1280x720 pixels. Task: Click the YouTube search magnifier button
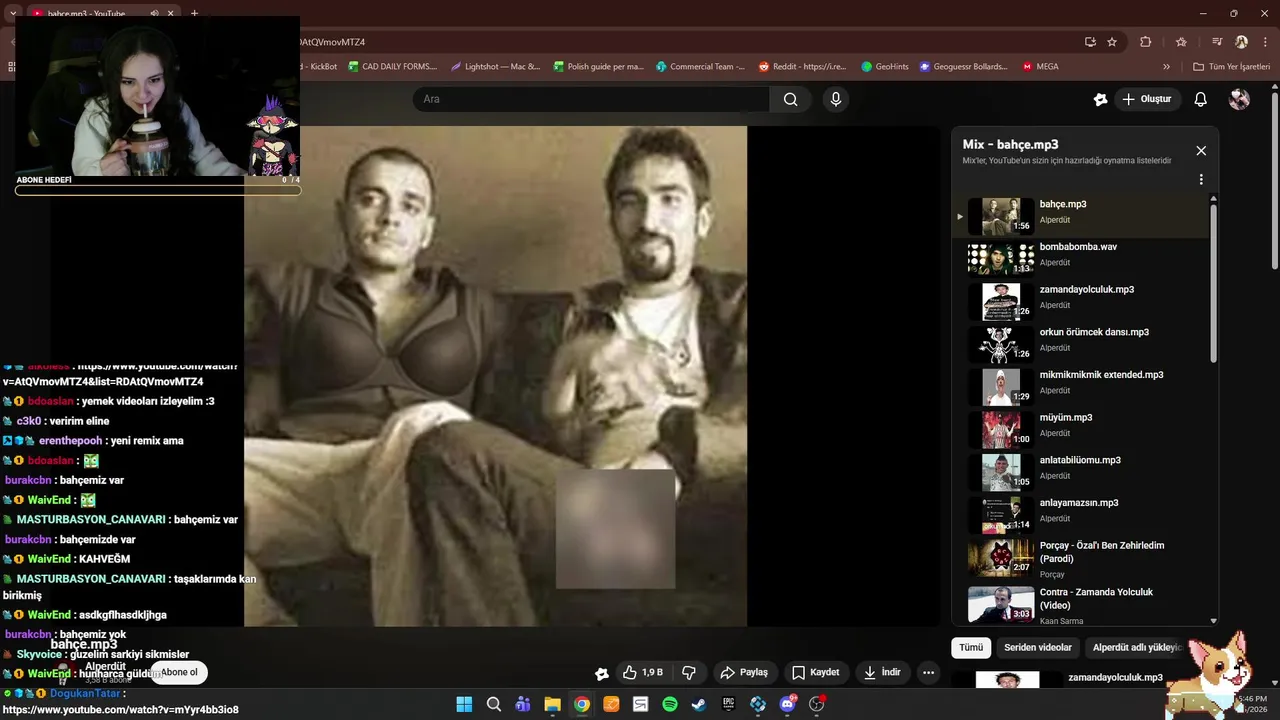pyautogui.click(x=790, y=99)
